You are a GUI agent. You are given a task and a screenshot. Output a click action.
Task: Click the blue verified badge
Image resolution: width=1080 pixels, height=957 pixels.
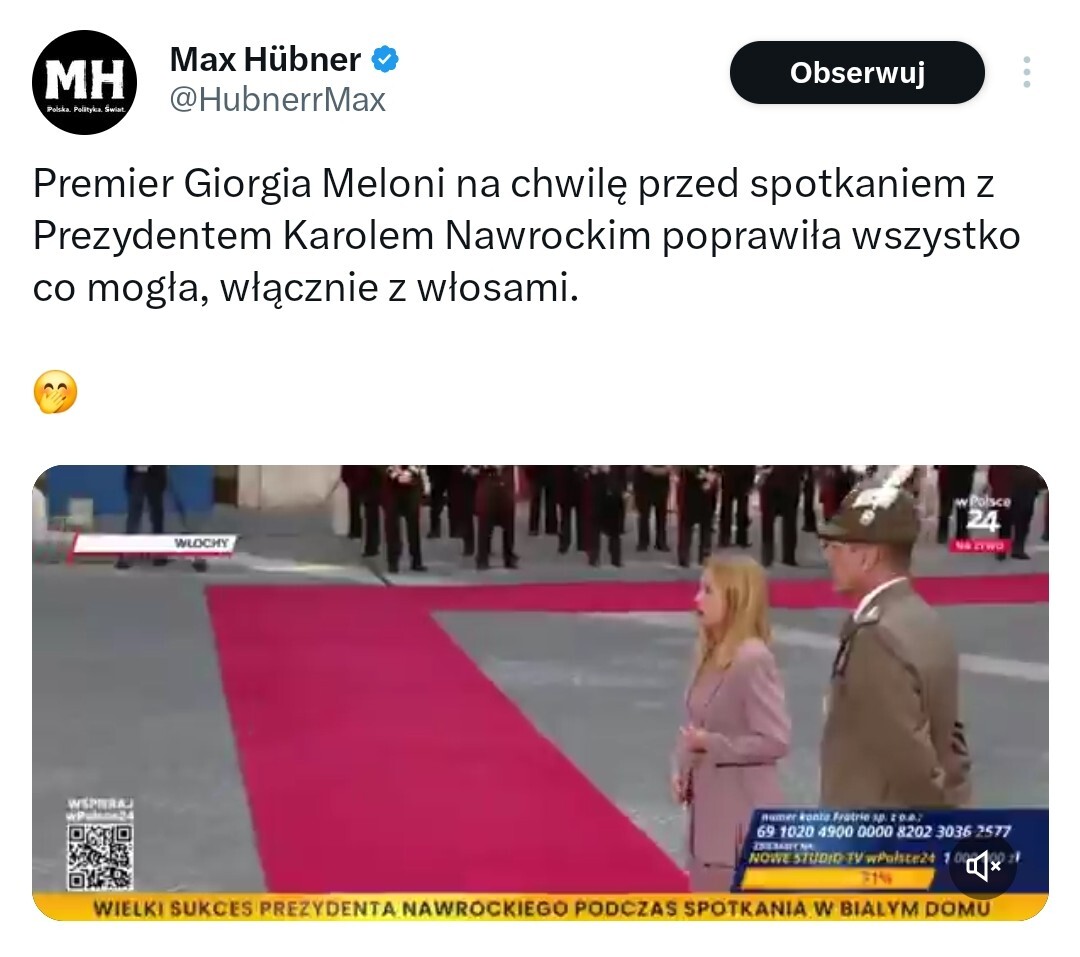pos(385,59)
